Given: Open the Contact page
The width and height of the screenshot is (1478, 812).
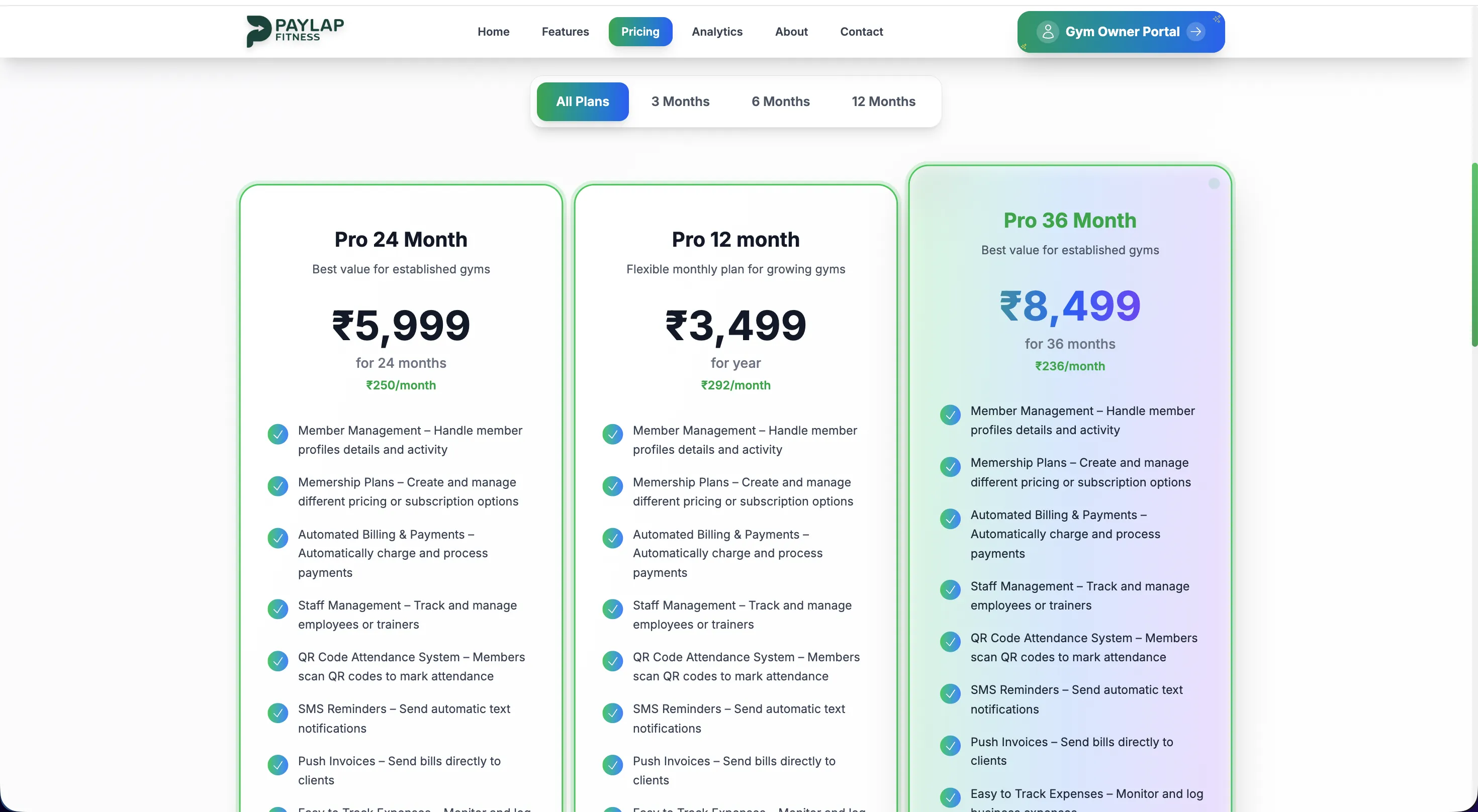Looking at the screenshot, I should click(x=861, y=32).
